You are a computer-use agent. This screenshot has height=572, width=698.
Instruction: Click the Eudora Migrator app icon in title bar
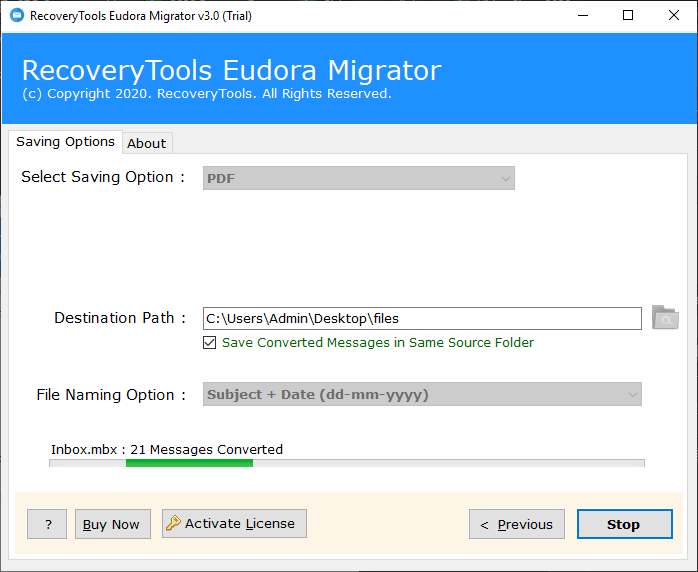(17, 16)
